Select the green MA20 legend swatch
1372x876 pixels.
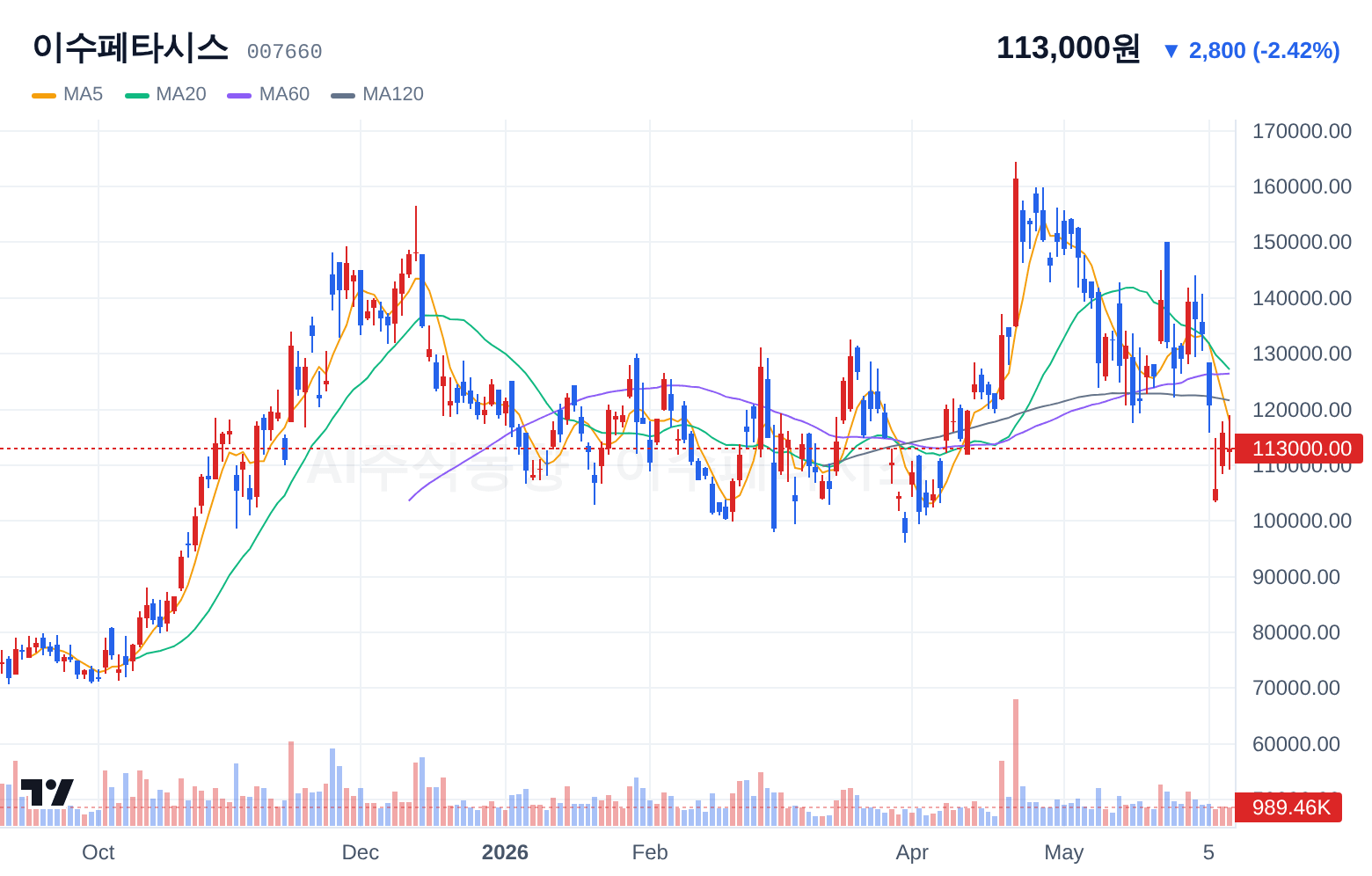tap(137, 95)
